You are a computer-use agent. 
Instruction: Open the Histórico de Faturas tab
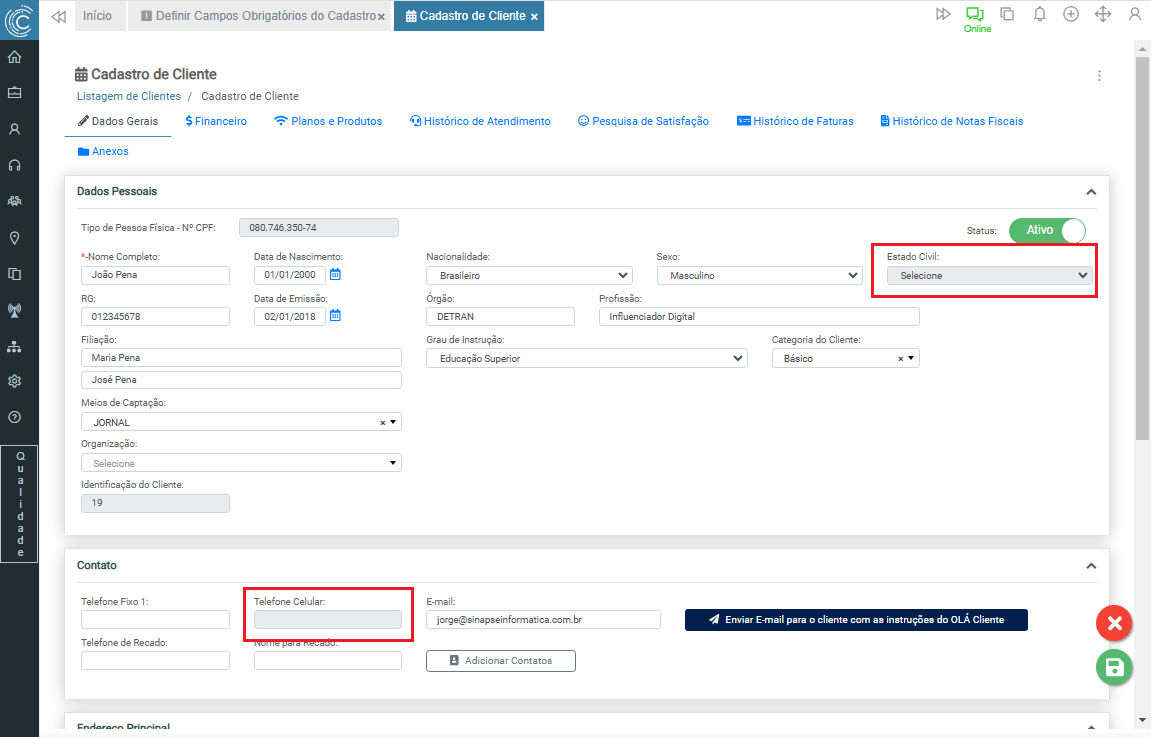pyautogui.click(x=795, y=121)
